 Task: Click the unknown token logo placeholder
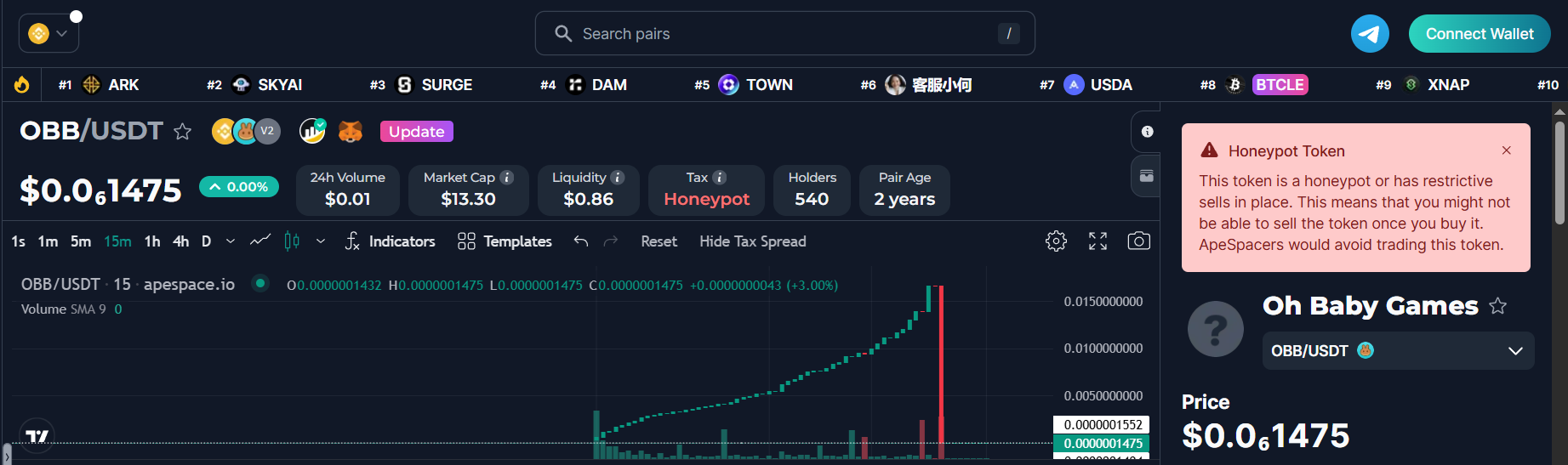coord(1216,329)
